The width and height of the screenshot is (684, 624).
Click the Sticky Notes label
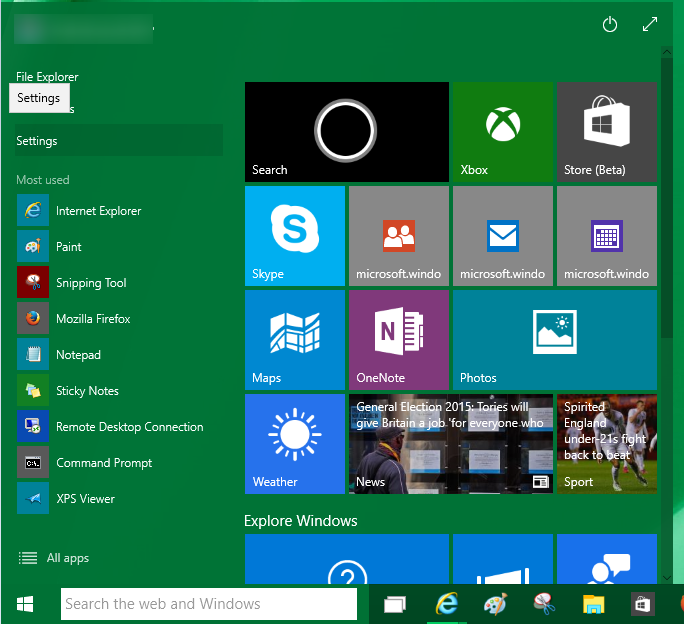pyautogui.click(x=87, y=391)
